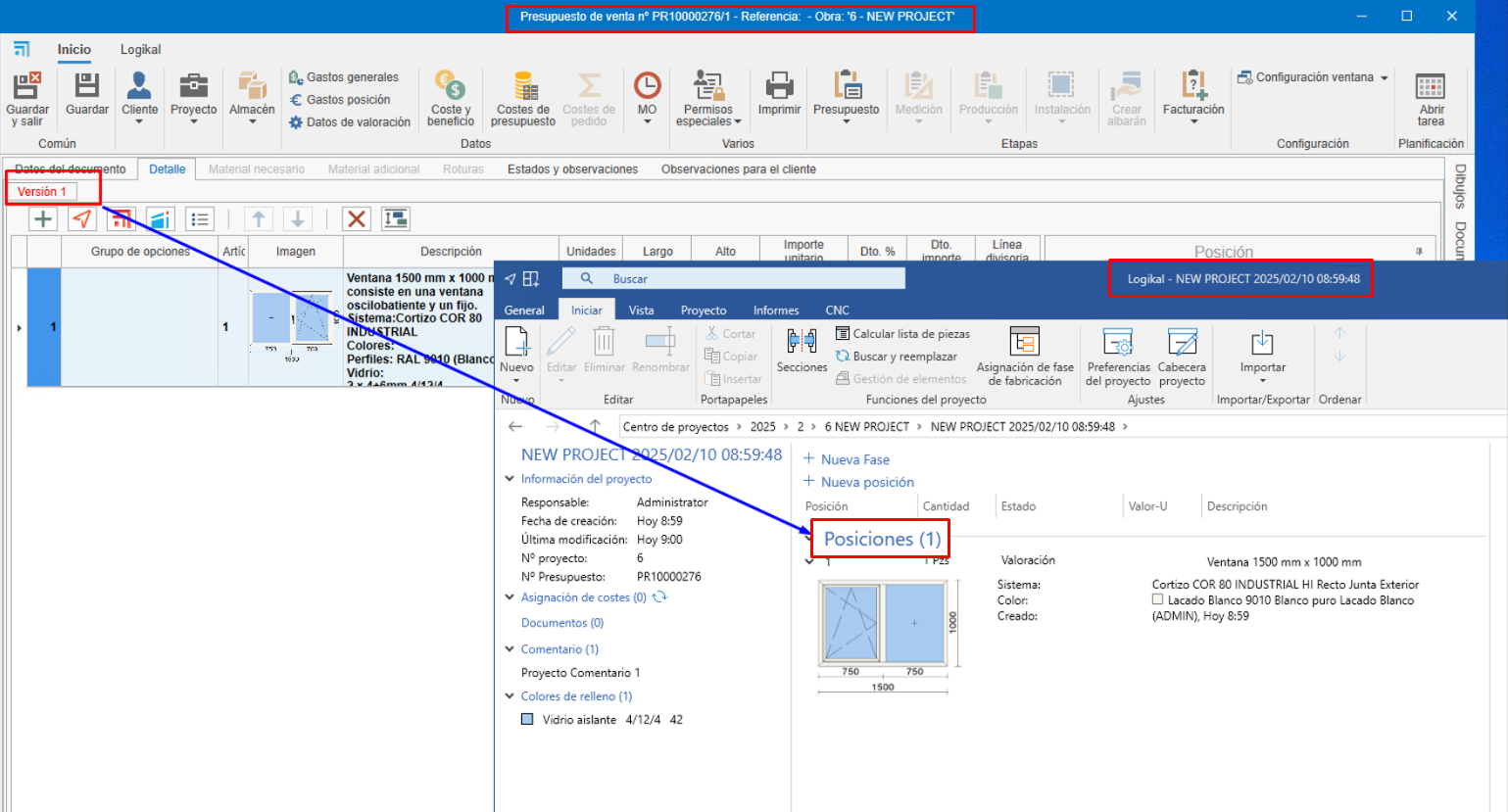Open Permisos especiales dropdown
Viewport: 1508px width, 812px height.
point(708,98)
